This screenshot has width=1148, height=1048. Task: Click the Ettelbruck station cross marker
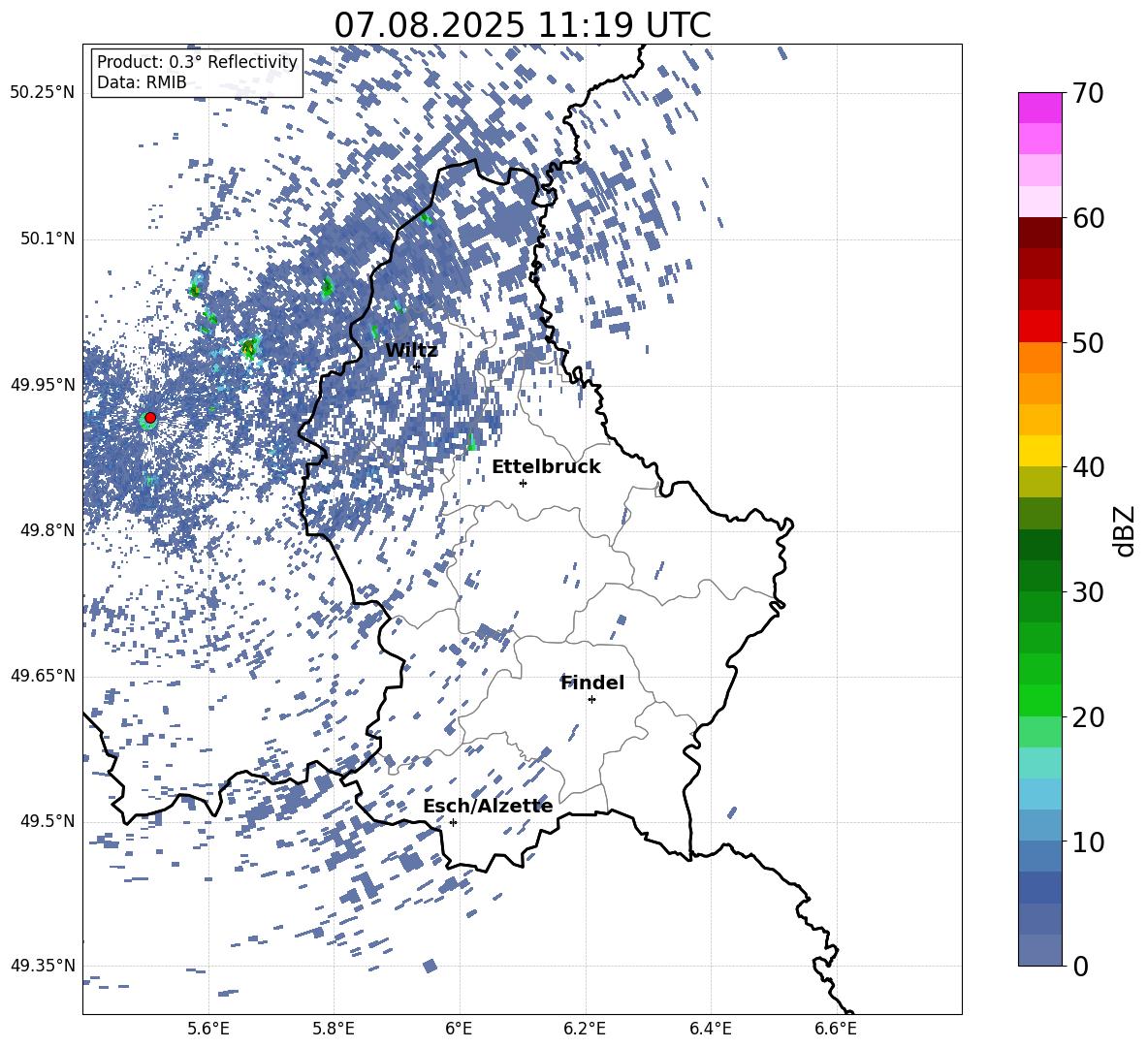tap(523, 483)
